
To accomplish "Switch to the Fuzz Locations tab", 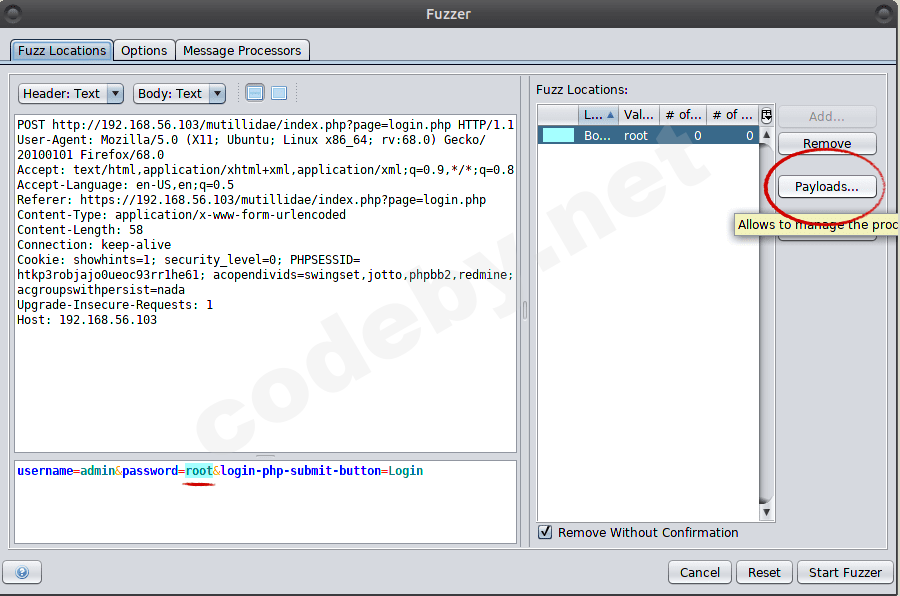I will click(x=61, y=51).
